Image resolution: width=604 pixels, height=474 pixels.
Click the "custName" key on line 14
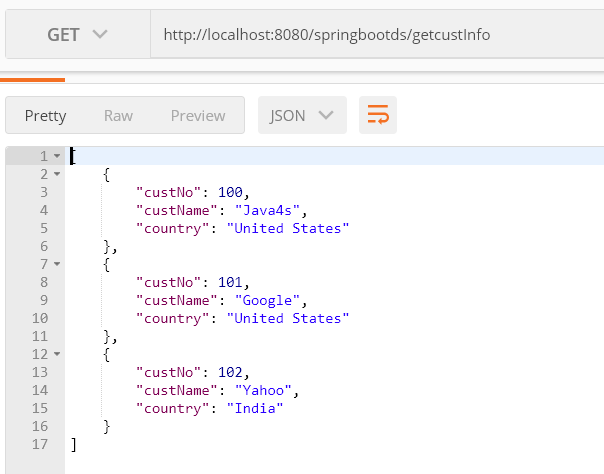tap(177, 390)
